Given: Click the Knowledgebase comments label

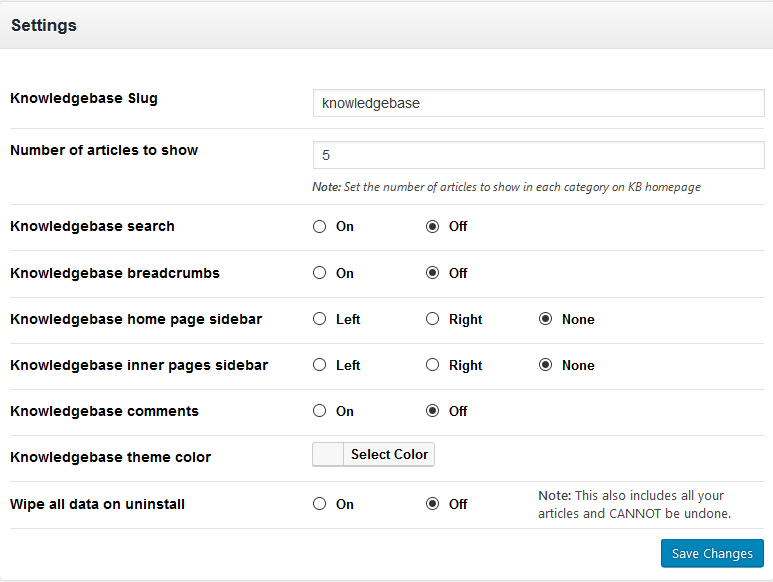Looking at the screenshot, I should [104, 411].
